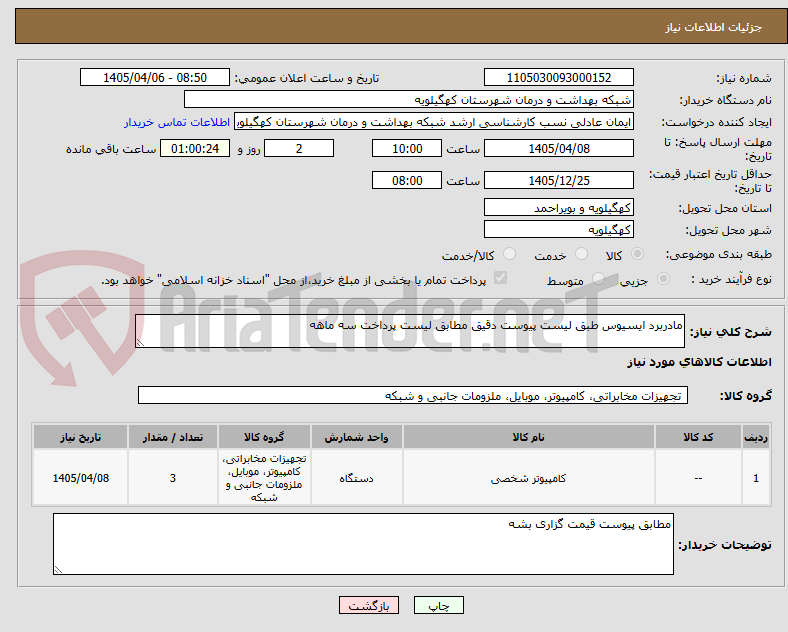Click the price validity date 1405/12/25

[x=558, y=180]
